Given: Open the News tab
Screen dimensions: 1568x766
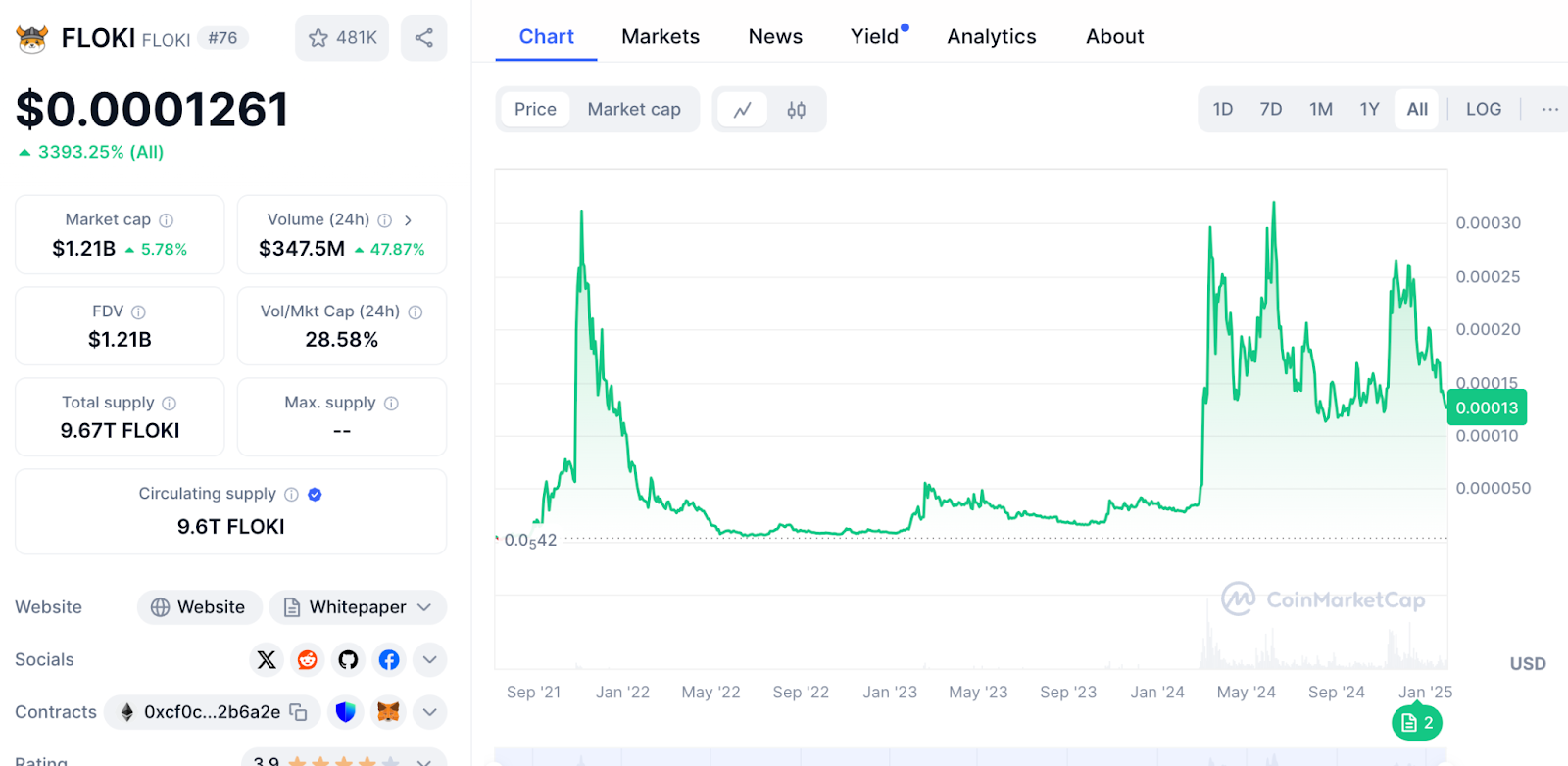Looking at the screenshot, I should [775, 36].
